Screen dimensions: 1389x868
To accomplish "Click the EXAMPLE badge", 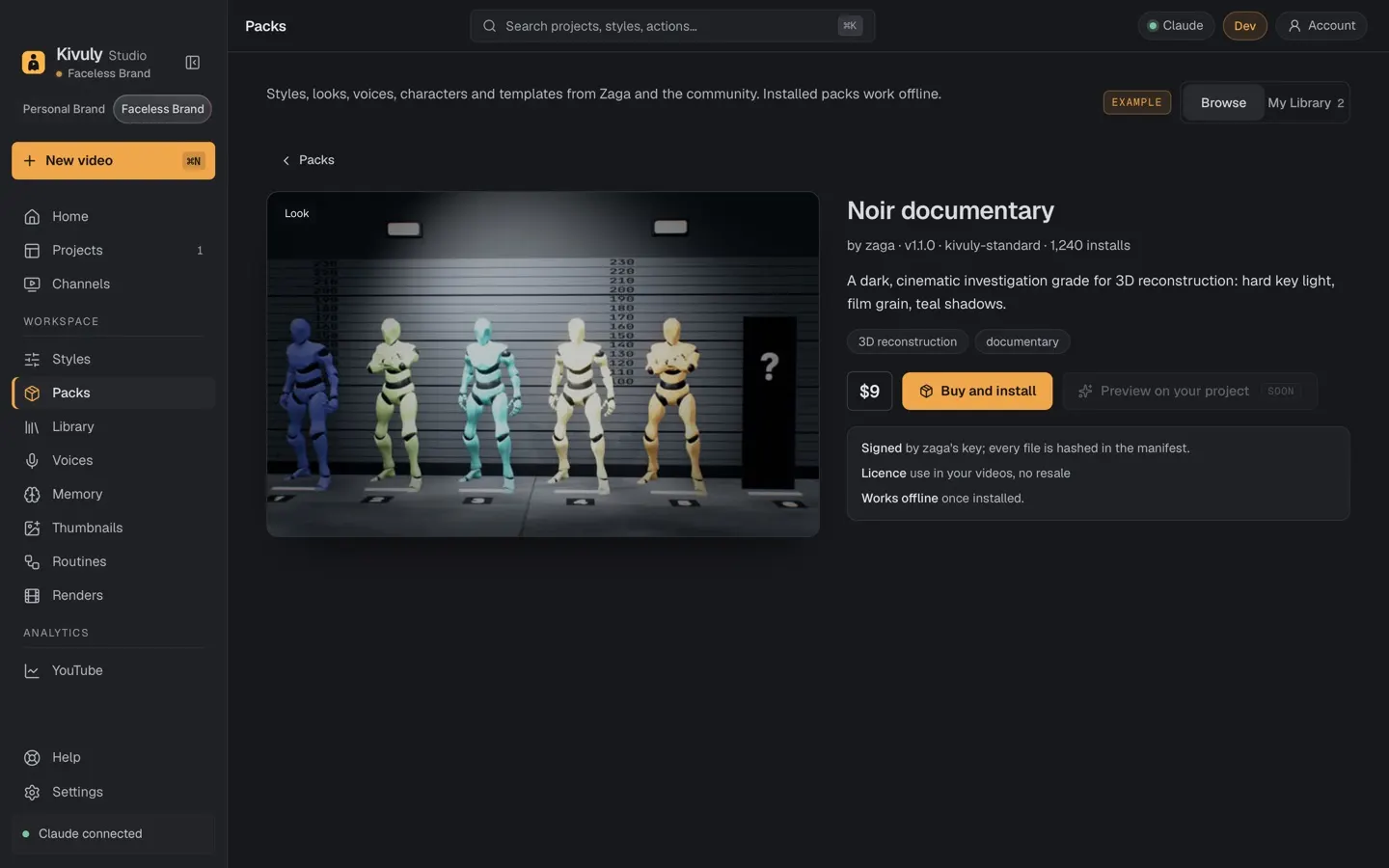I will point(1136,102).
